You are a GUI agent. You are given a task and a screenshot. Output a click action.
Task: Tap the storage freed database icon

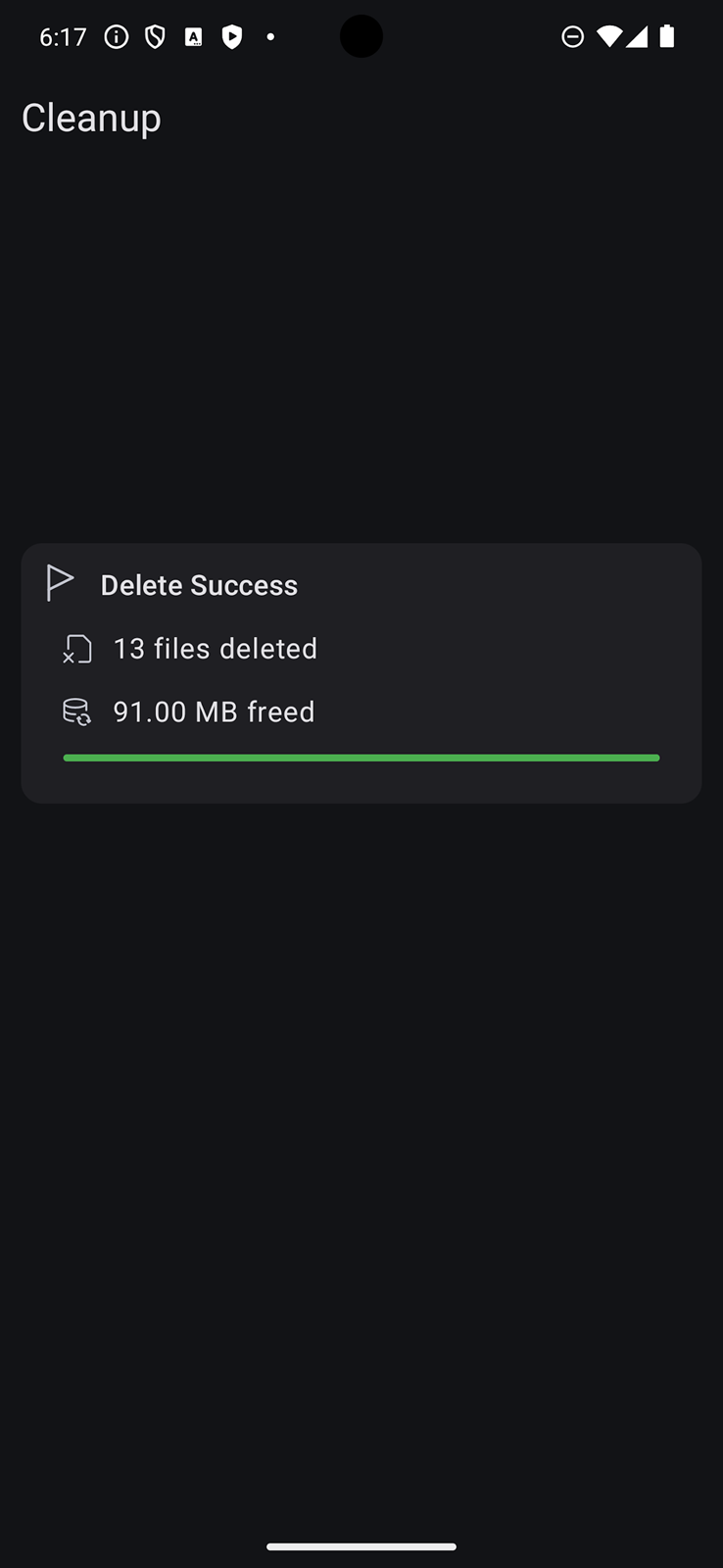77,711
